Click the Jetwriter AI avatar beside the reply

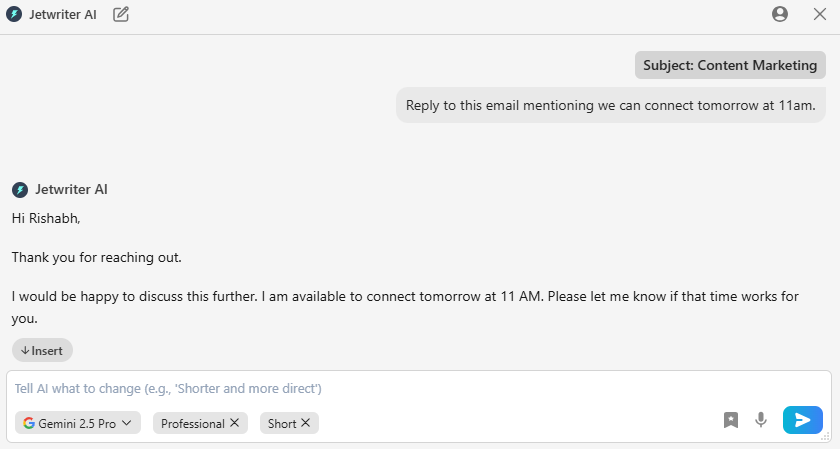tap(19, 189)
